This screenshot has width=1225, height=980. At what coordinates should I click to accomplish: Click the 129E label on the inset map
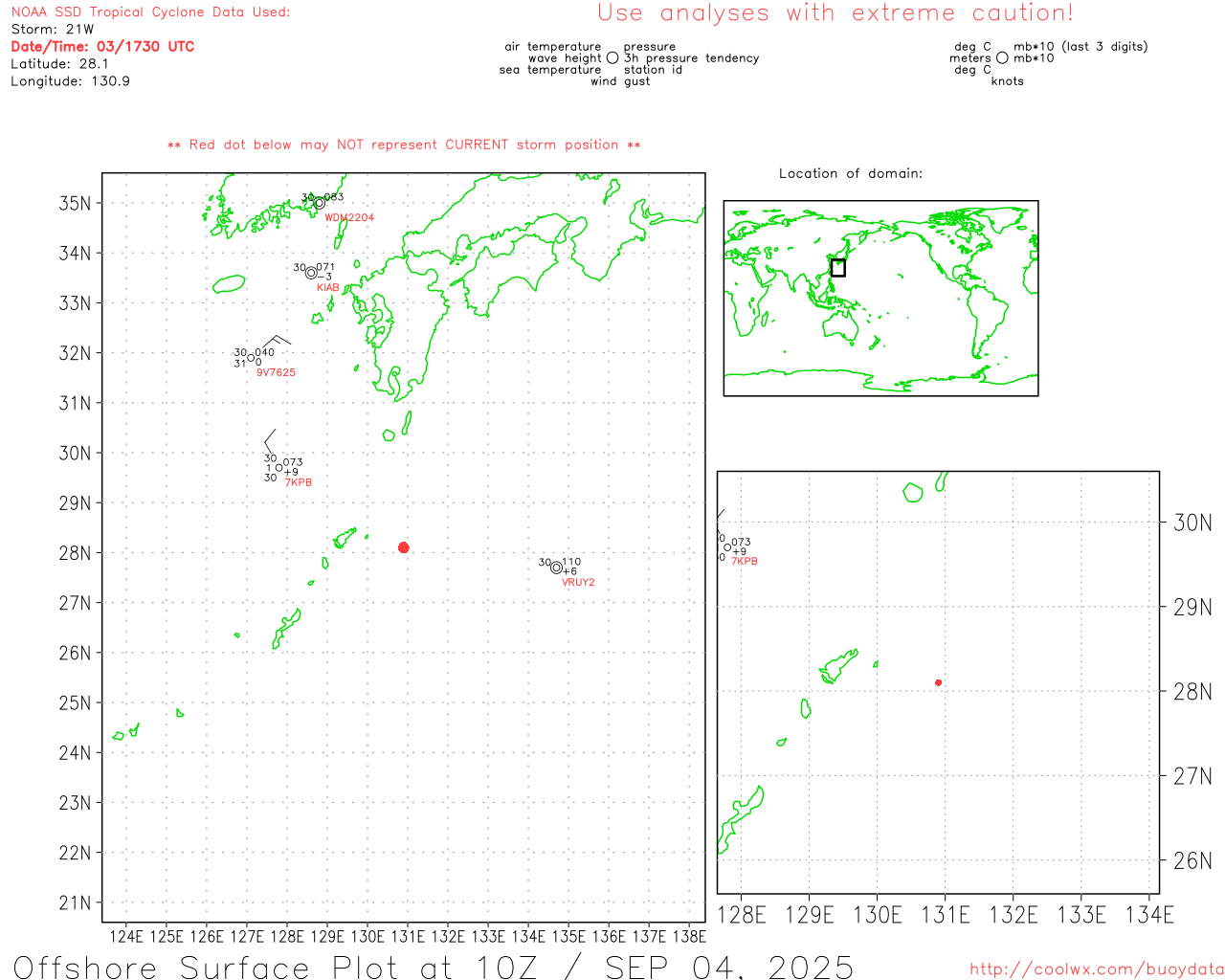[810, 916]
